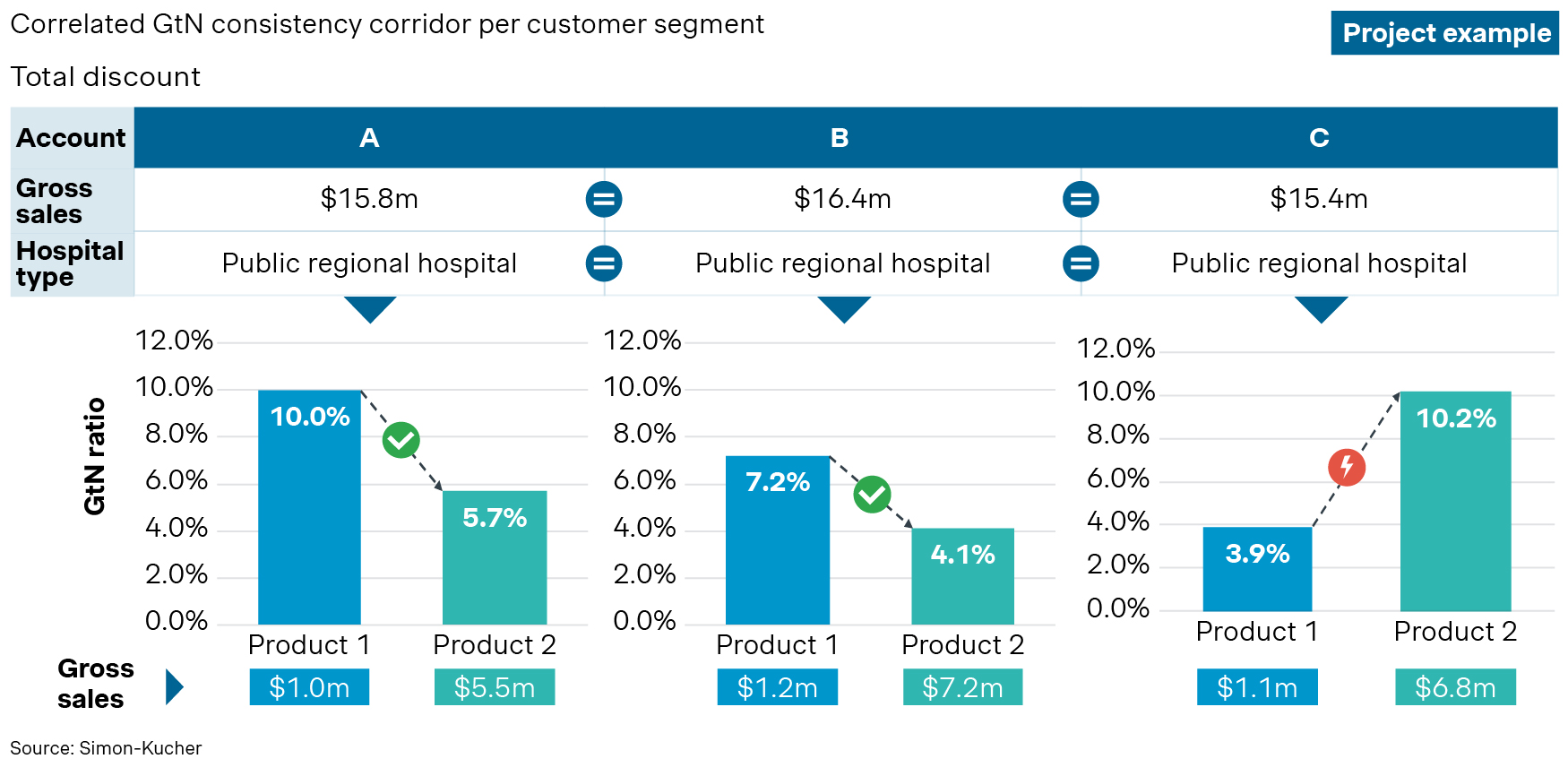1568x776 pixels.
Task: Click the green checkmark in account A chart
Action: click(401, 440)
